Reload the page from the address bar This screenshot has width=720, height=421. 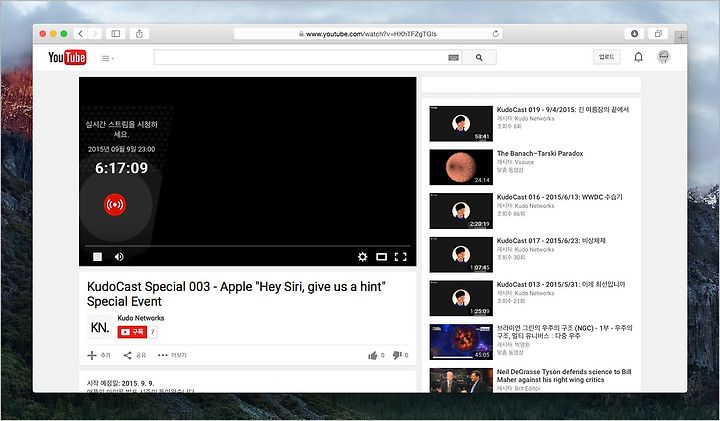[495, 34]
